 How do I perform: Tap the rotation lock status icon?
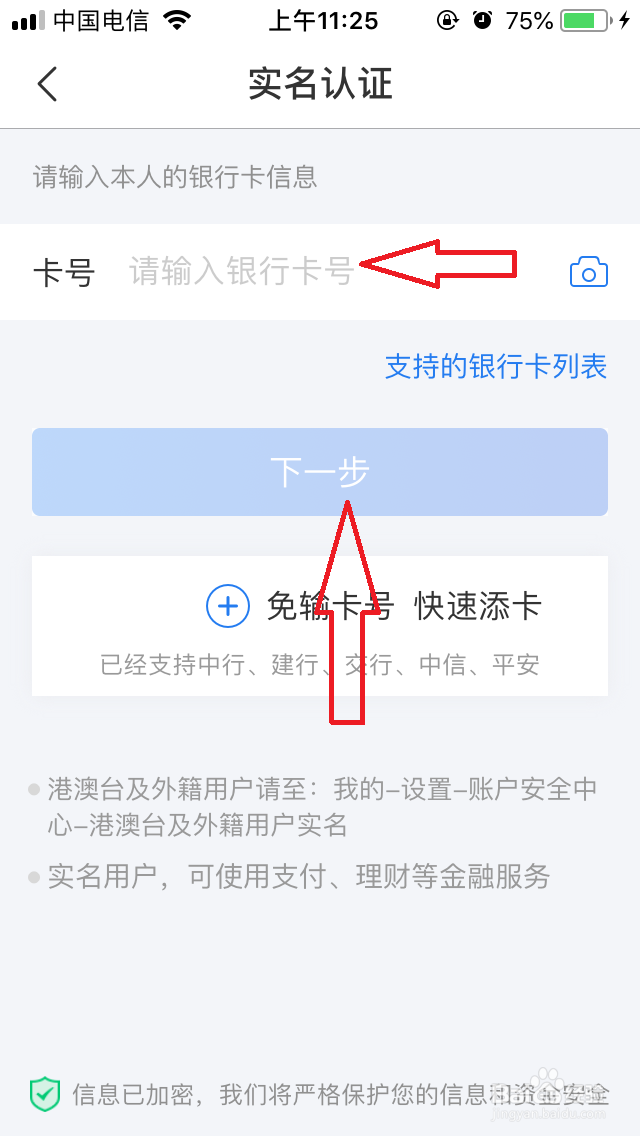pos(446,21)
